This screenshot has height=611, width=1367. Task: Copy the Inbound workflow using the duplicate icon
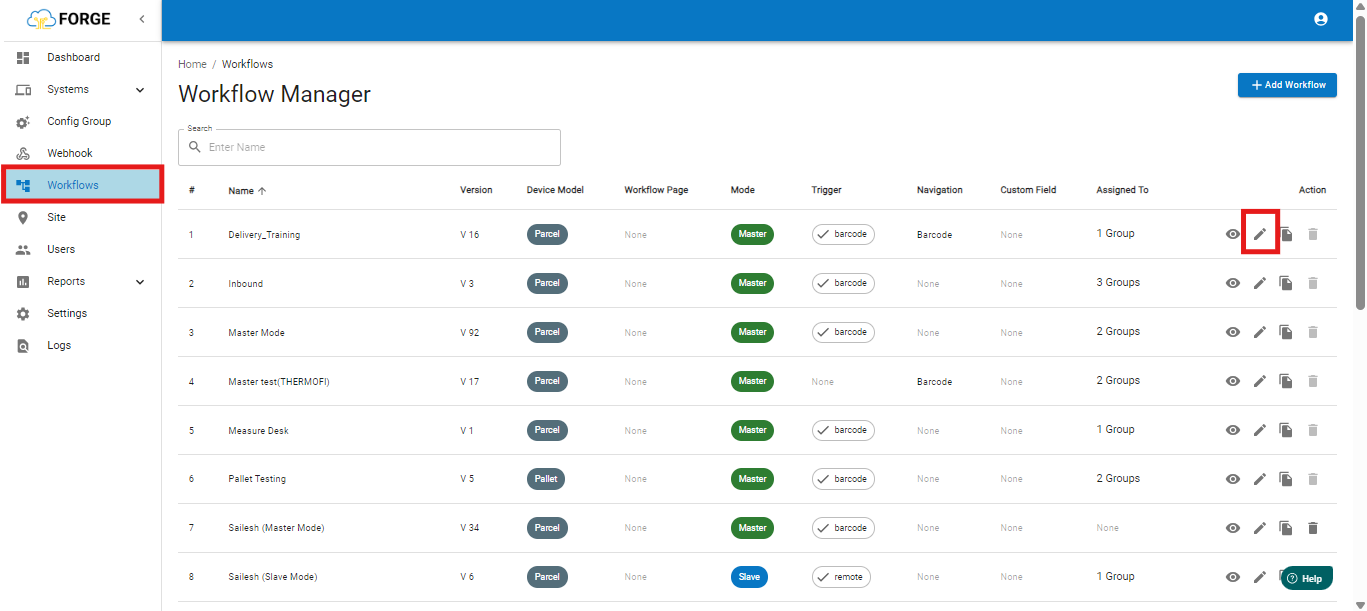pyautogui.click(x=1286, y=283)
